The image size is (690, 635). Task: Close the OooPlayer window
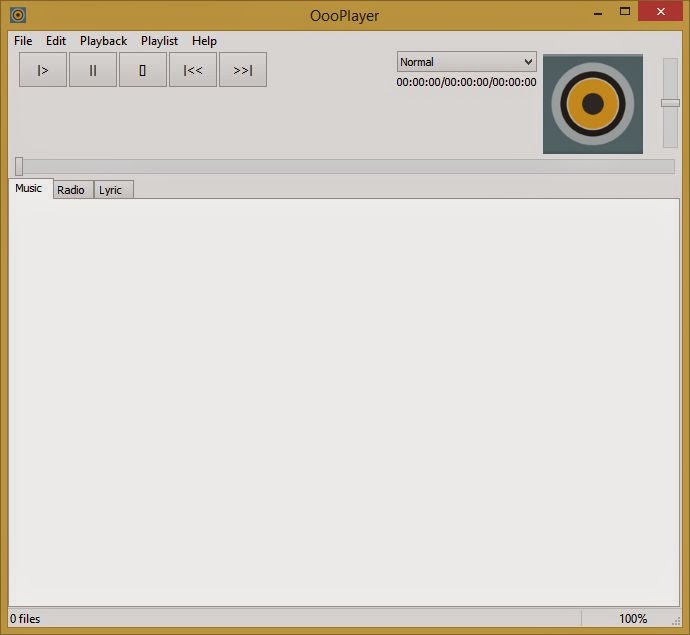click(661, 11)
